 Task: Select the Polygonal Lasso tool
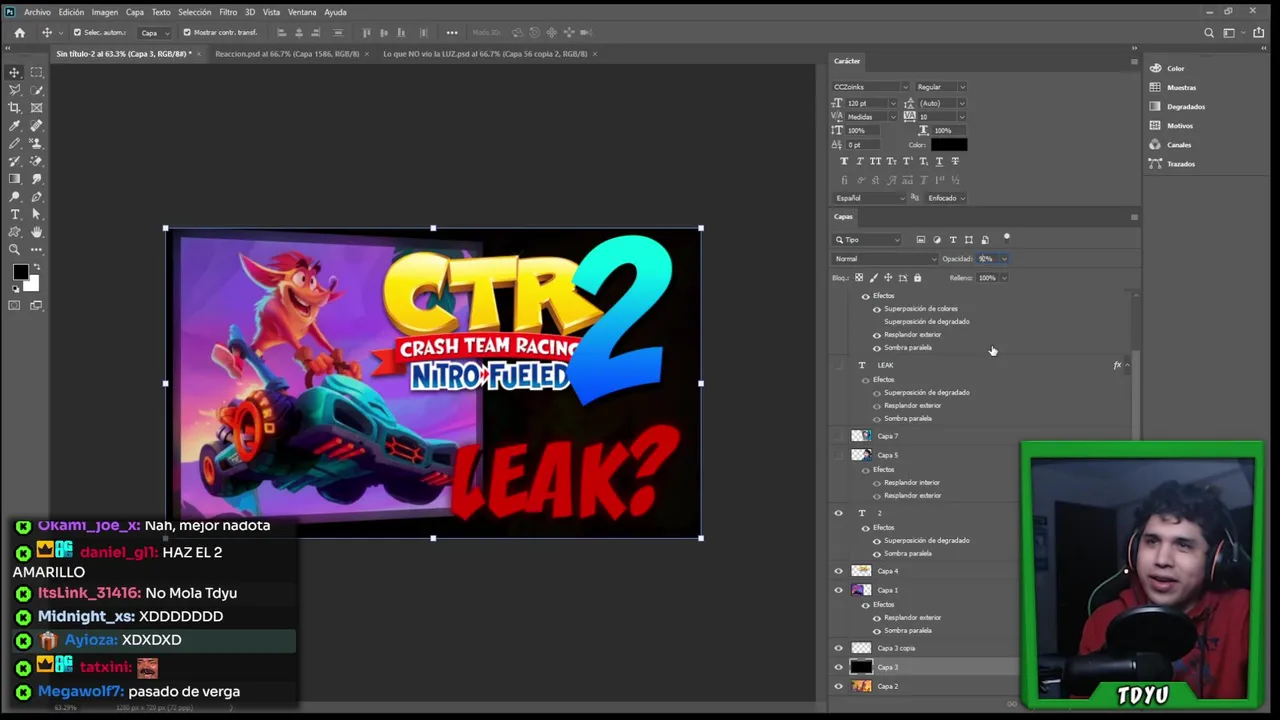point(15,90)
